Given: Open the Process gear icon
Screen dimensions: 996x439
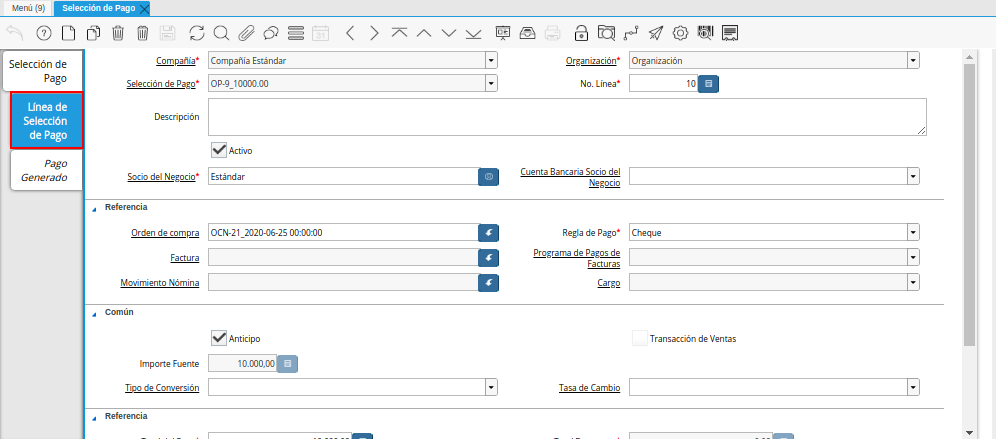Looking at the screenshot, I should pos(680,33).
